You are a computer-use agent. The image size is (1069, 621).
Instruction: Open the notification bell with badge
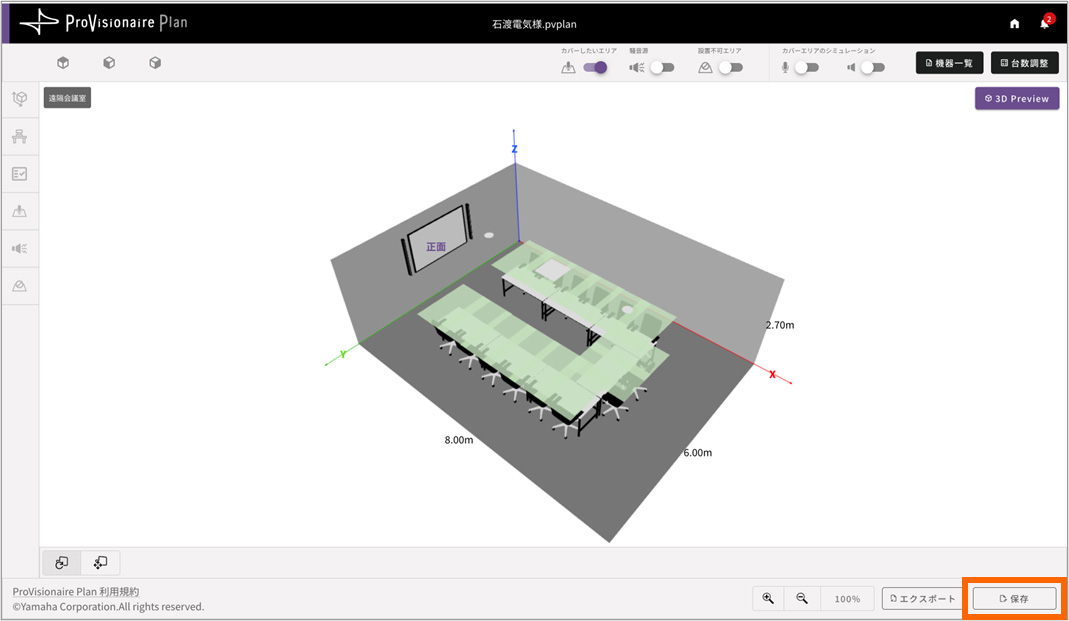[1044, 23]
